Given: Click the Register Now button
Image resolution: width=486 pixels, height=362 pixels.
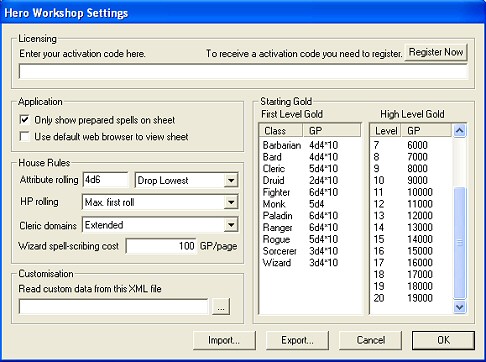Looking at the screenshot, I should [x=436, y=52].
